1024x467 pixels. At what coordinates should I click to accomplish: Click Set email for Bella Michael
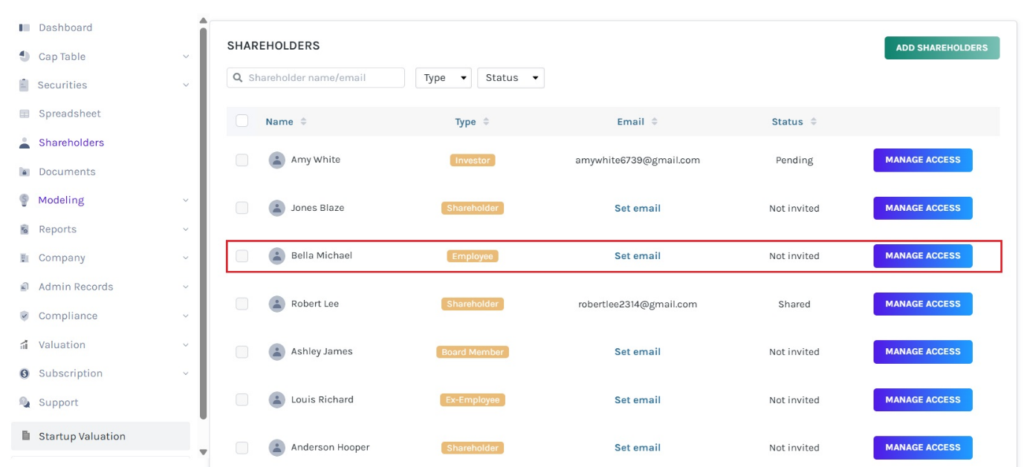[x=637, y=256]
